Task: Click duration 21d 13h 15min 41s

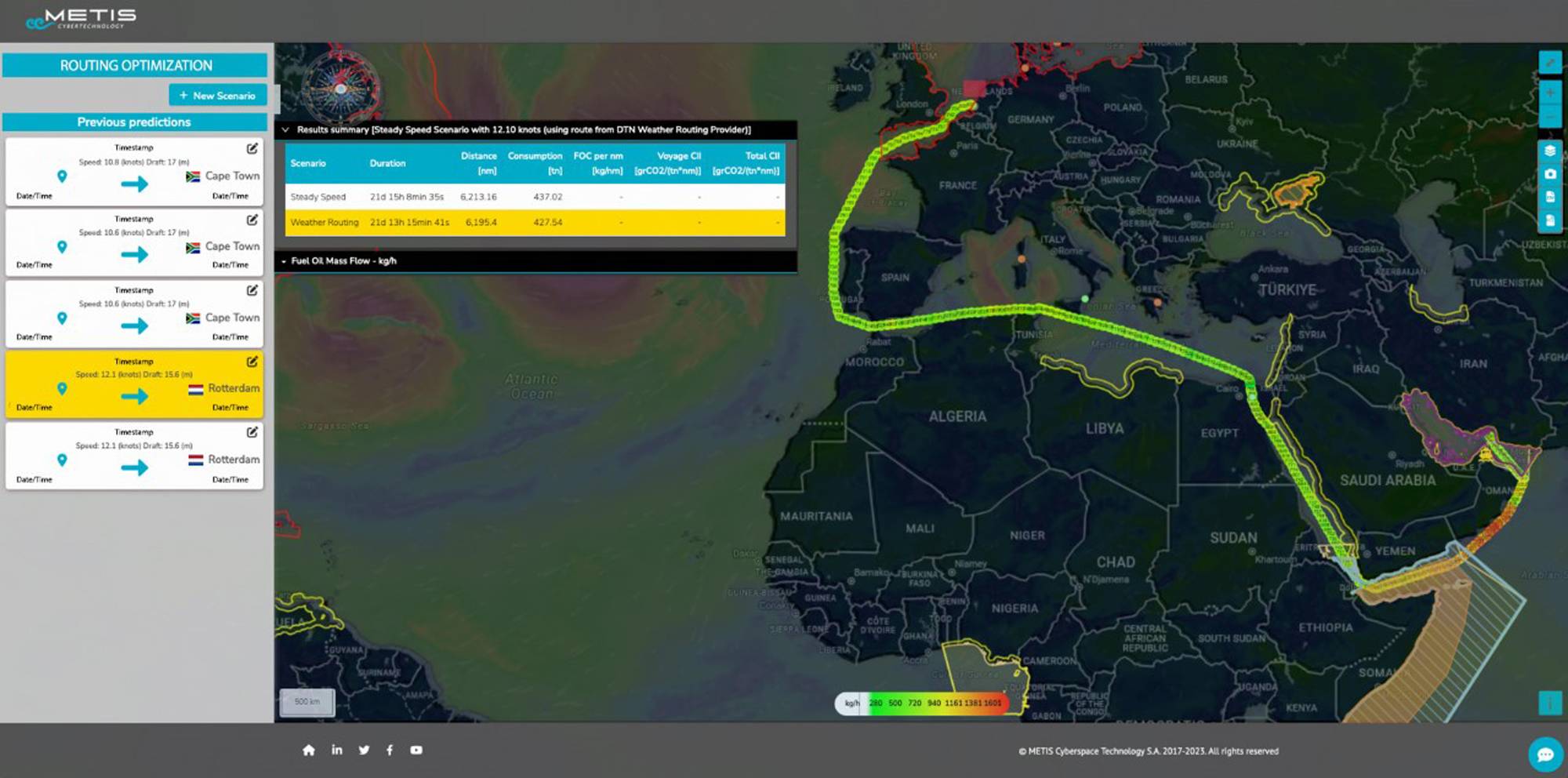Action: point(409,223)
